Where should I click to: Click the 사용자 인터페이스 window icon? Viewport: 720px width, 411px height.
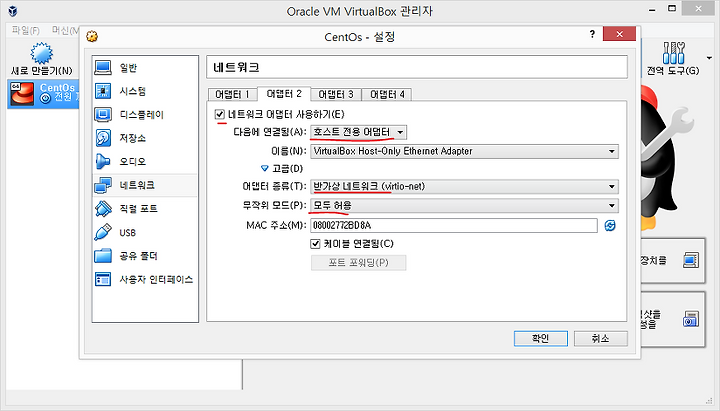point(103,279)
